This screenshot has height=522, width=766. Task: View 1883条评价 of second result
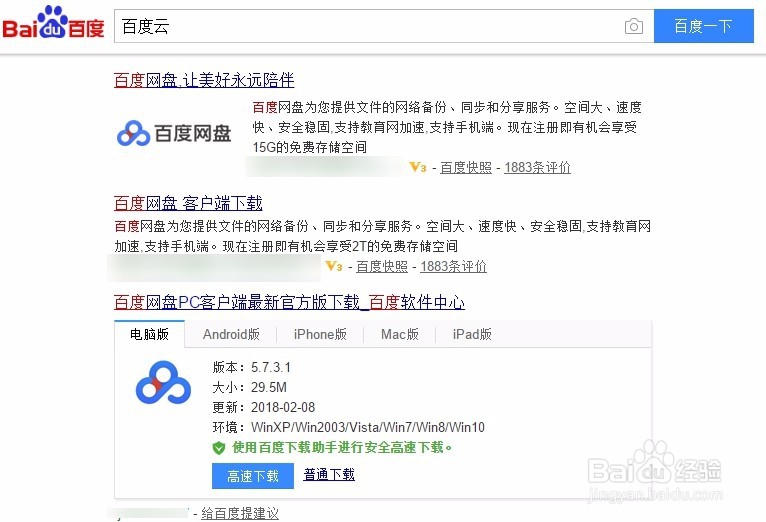453,267
